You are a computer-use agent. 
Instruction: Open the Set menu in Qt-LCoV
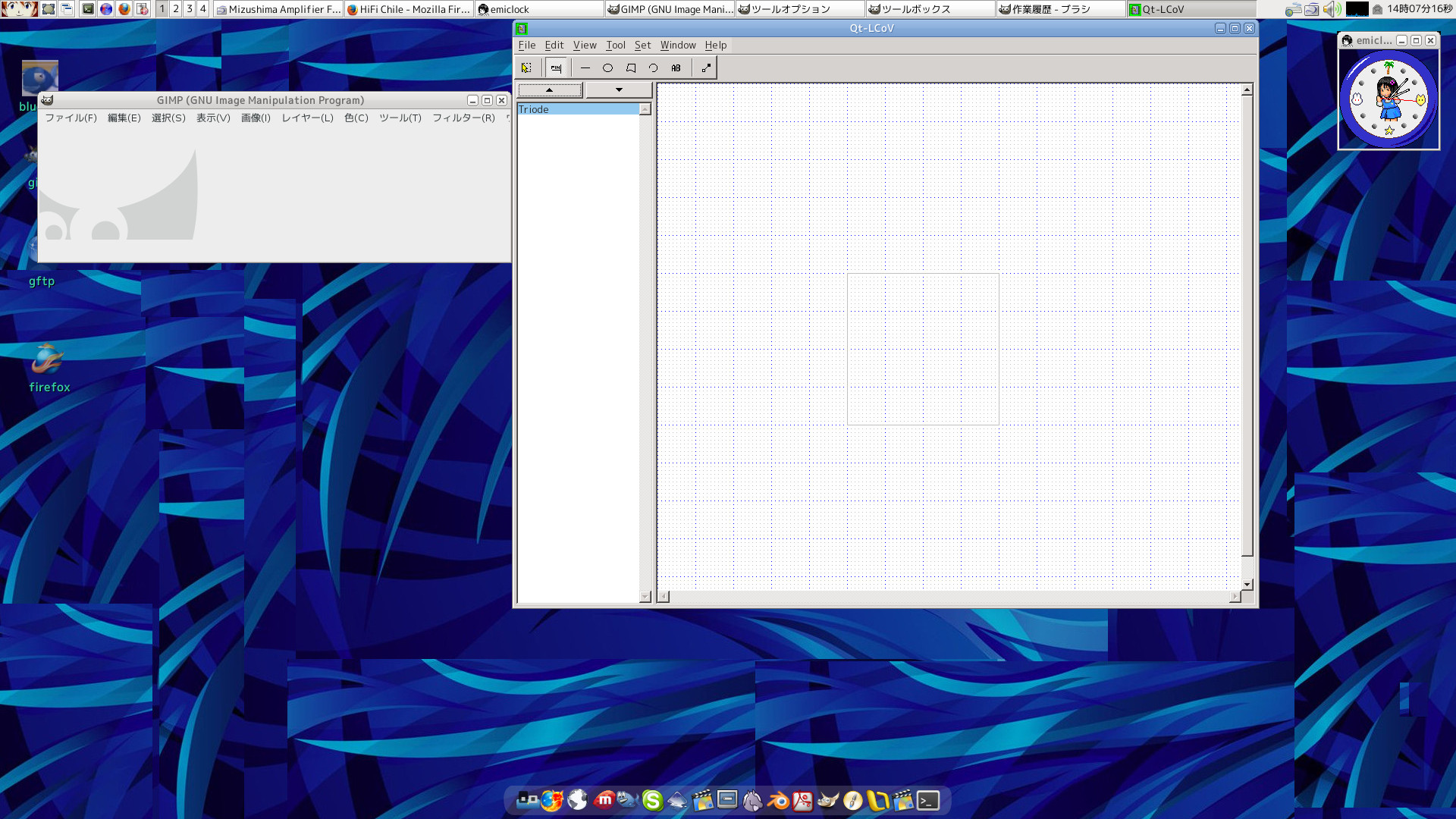point(642,45)
